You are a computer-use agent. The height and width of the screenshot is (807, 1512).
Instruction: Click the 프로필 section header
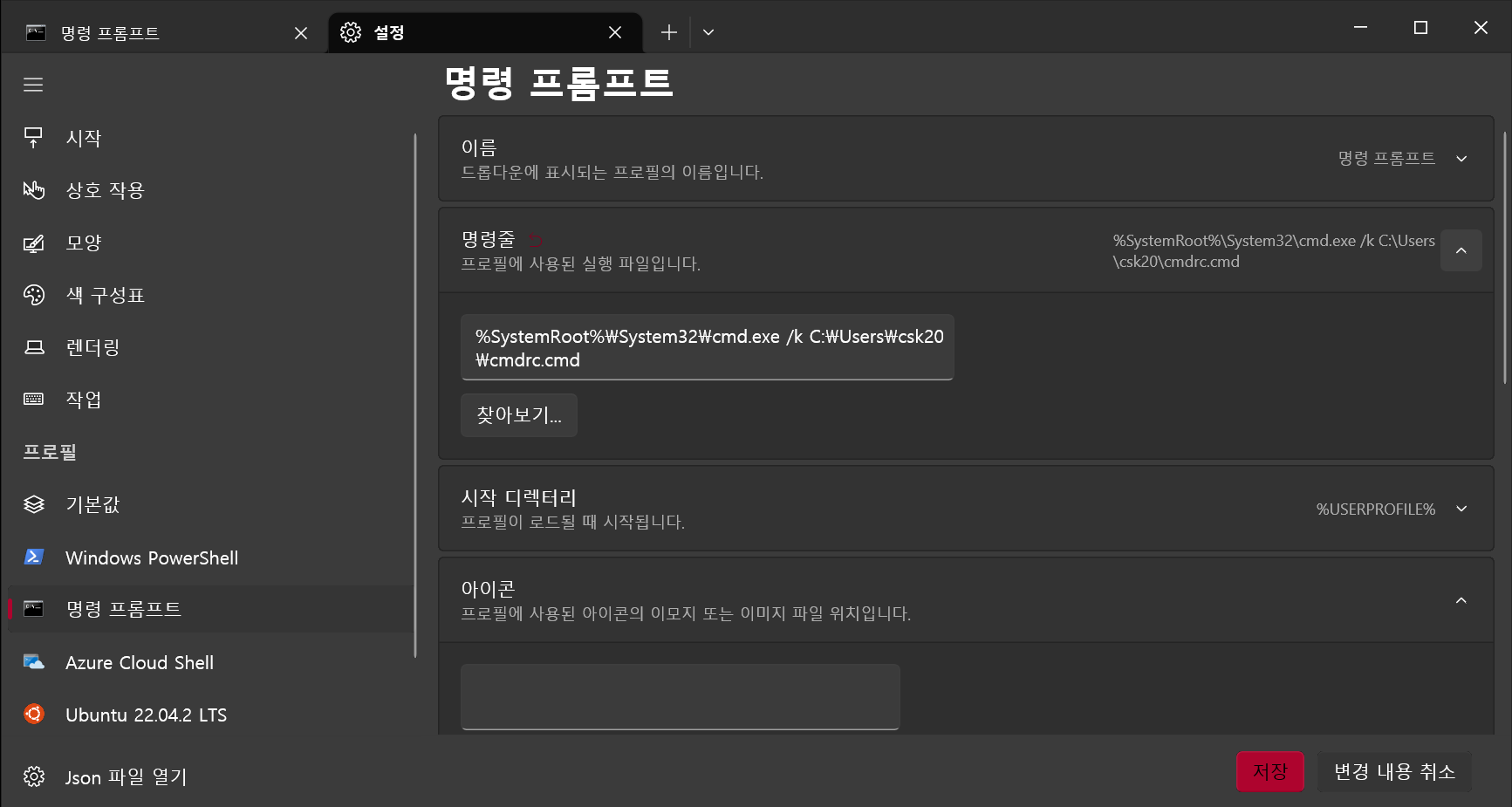coord(50,452)
